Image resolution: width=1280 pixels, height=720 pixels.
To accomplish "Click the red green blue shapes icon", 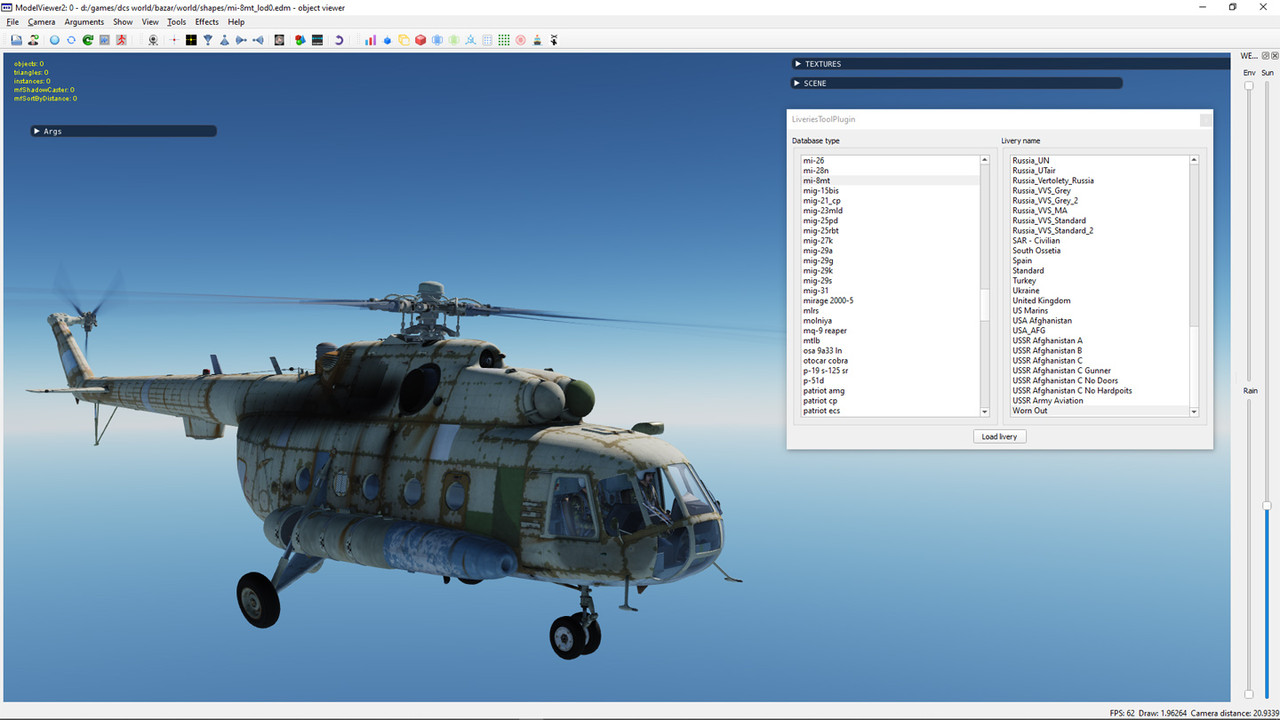I will point(300,40).
